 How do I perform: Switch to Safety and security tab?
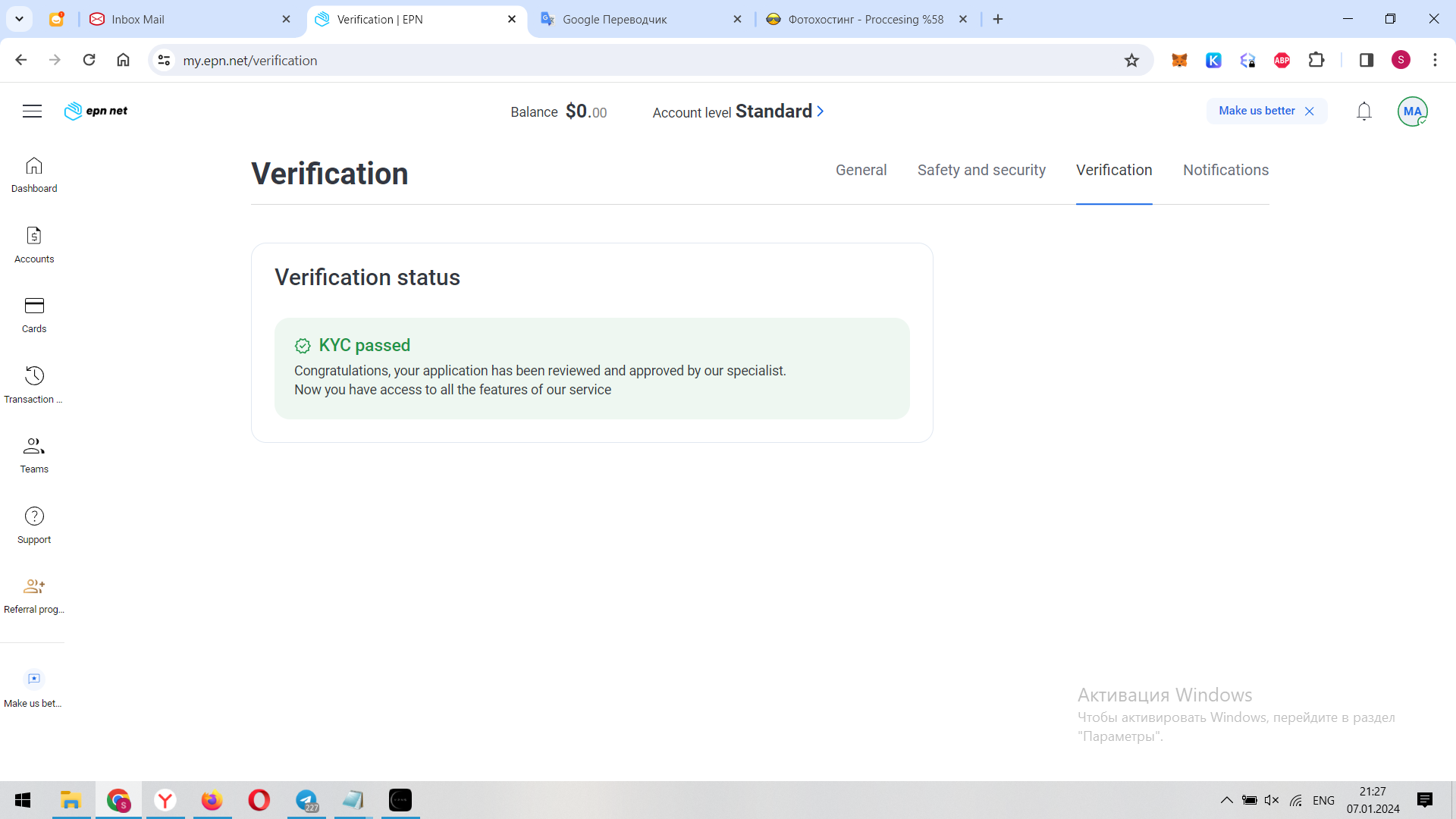coord(981,171)
